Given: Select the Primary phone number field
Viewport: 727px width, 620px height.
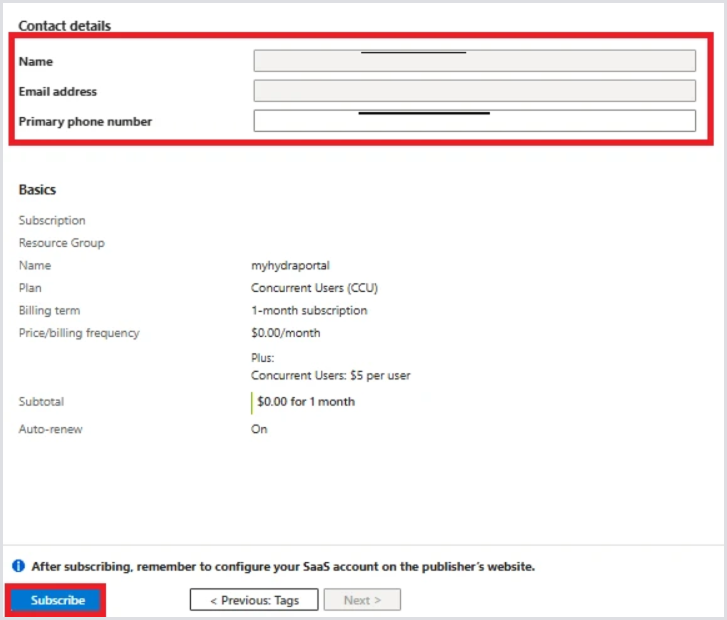Looking at the screenshot, I should click(474, 121).
